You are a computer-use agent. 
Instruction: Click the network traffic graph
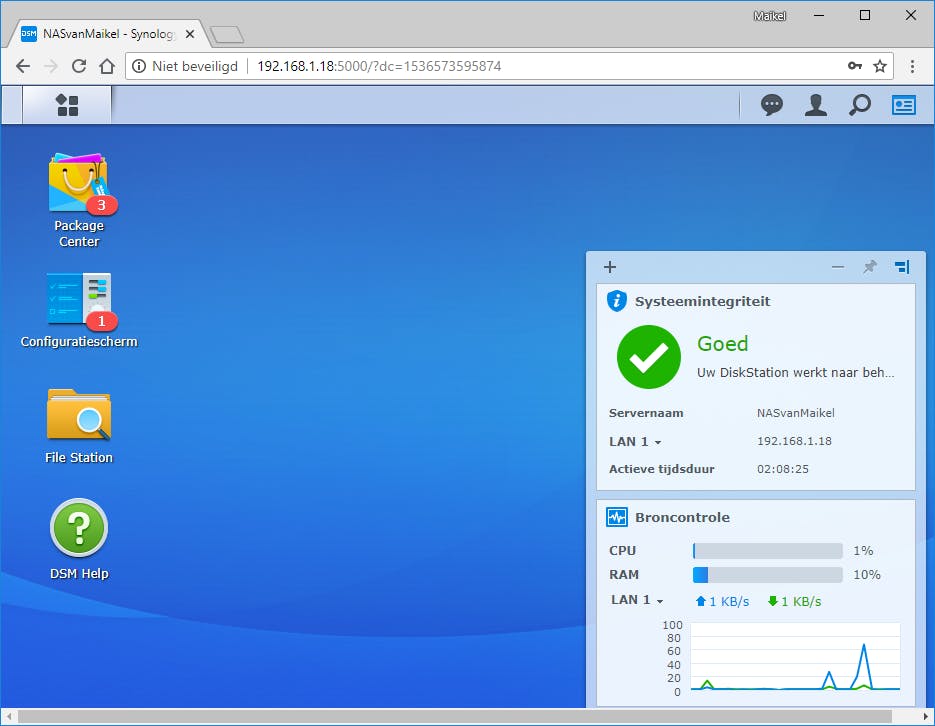[795, 657]
